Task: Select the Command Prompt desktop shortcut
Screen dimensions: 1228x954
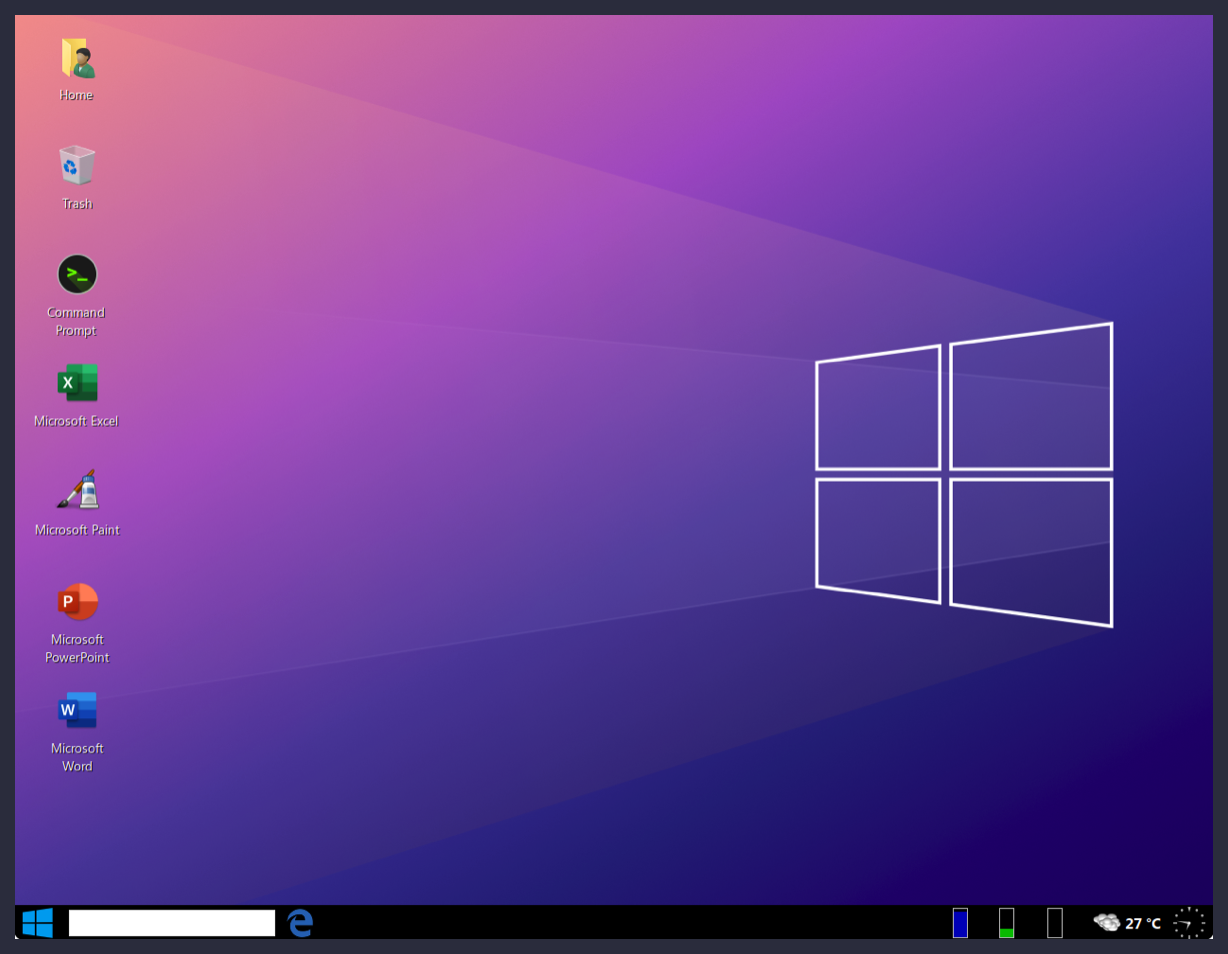Action: (x=77, y=274)
